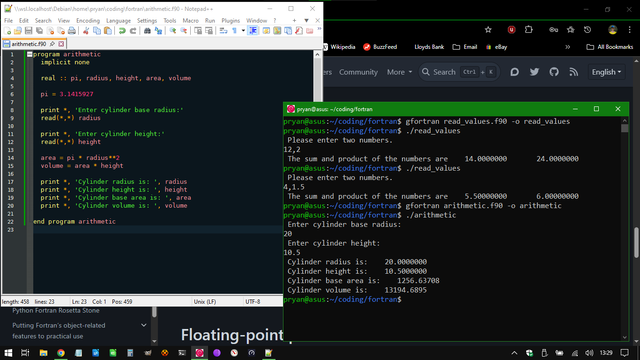Click the website Search box
The height and width of the screenshot is (360, 640).
[459, 72]
